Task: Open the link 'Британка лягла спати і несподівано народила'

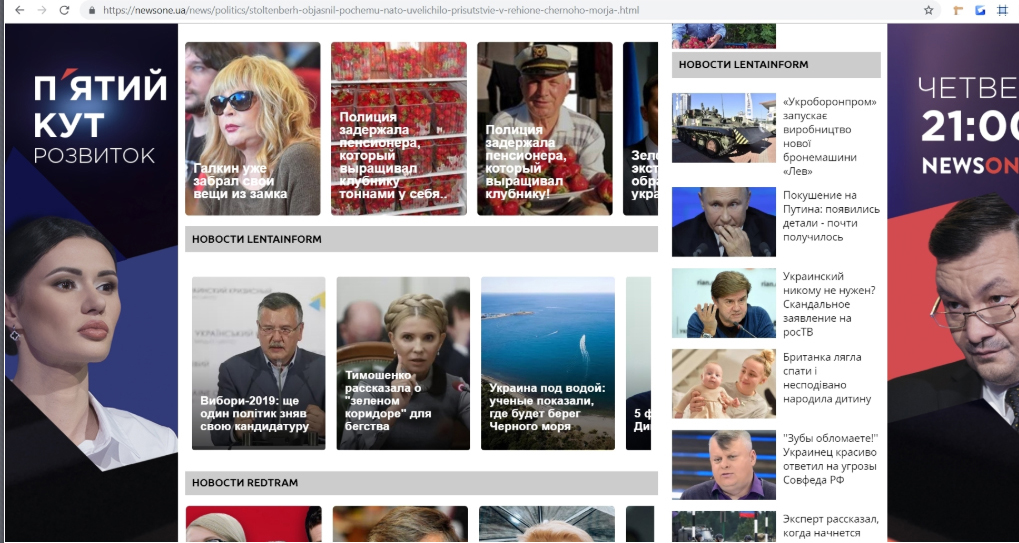Action: (827, 378)
